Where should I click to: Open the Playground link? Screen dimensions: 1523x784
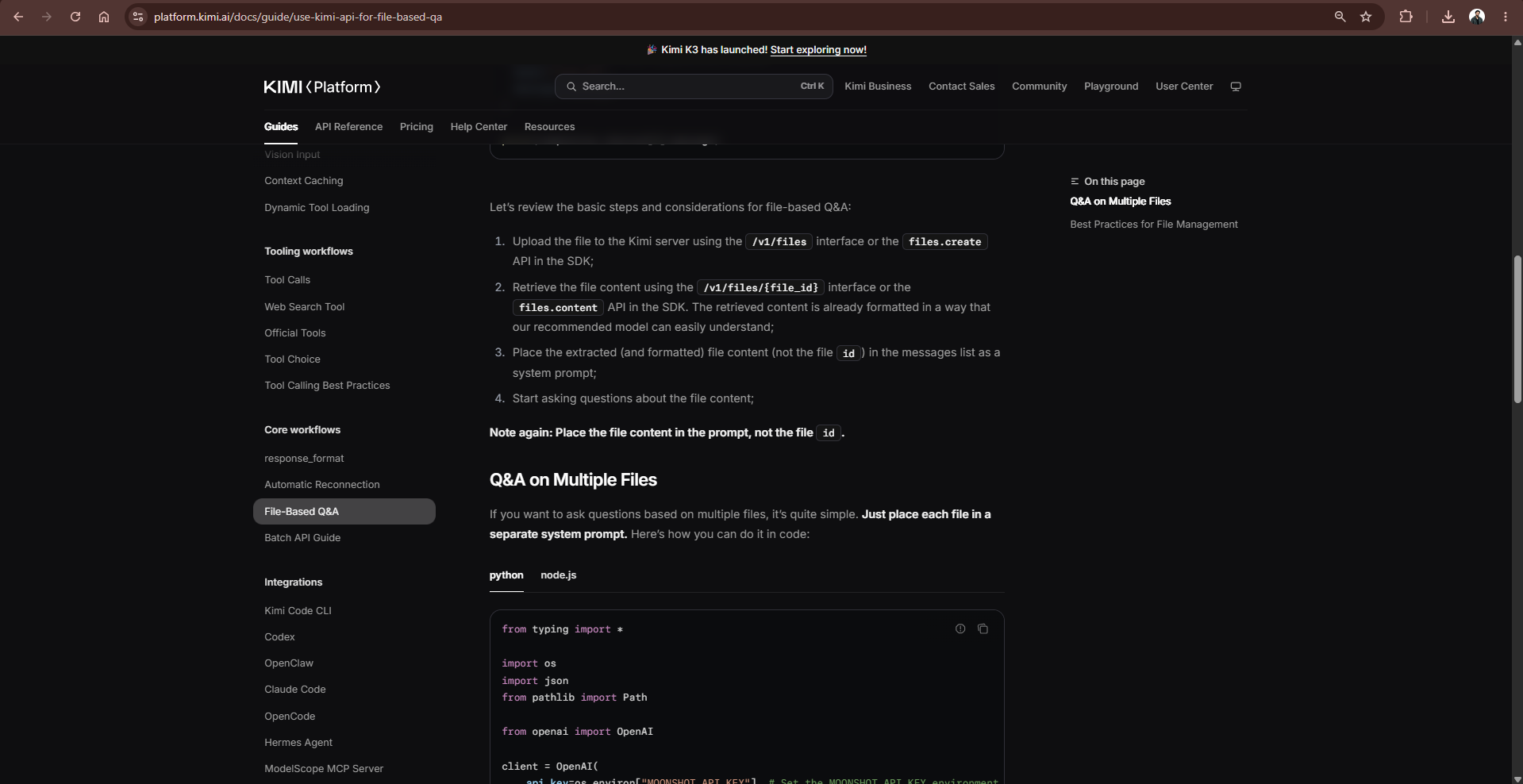coord(1111,86)
